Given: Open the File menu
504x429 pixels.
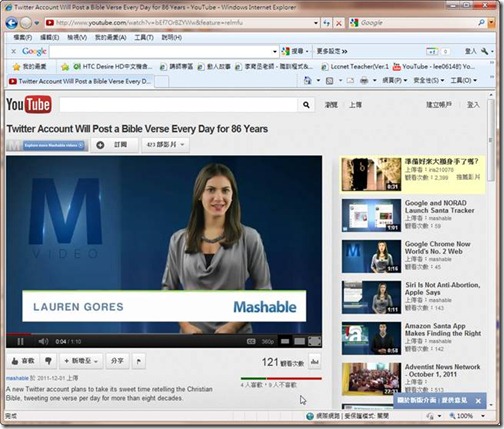Looking at the screenshot, I should [x=23, y=37].
